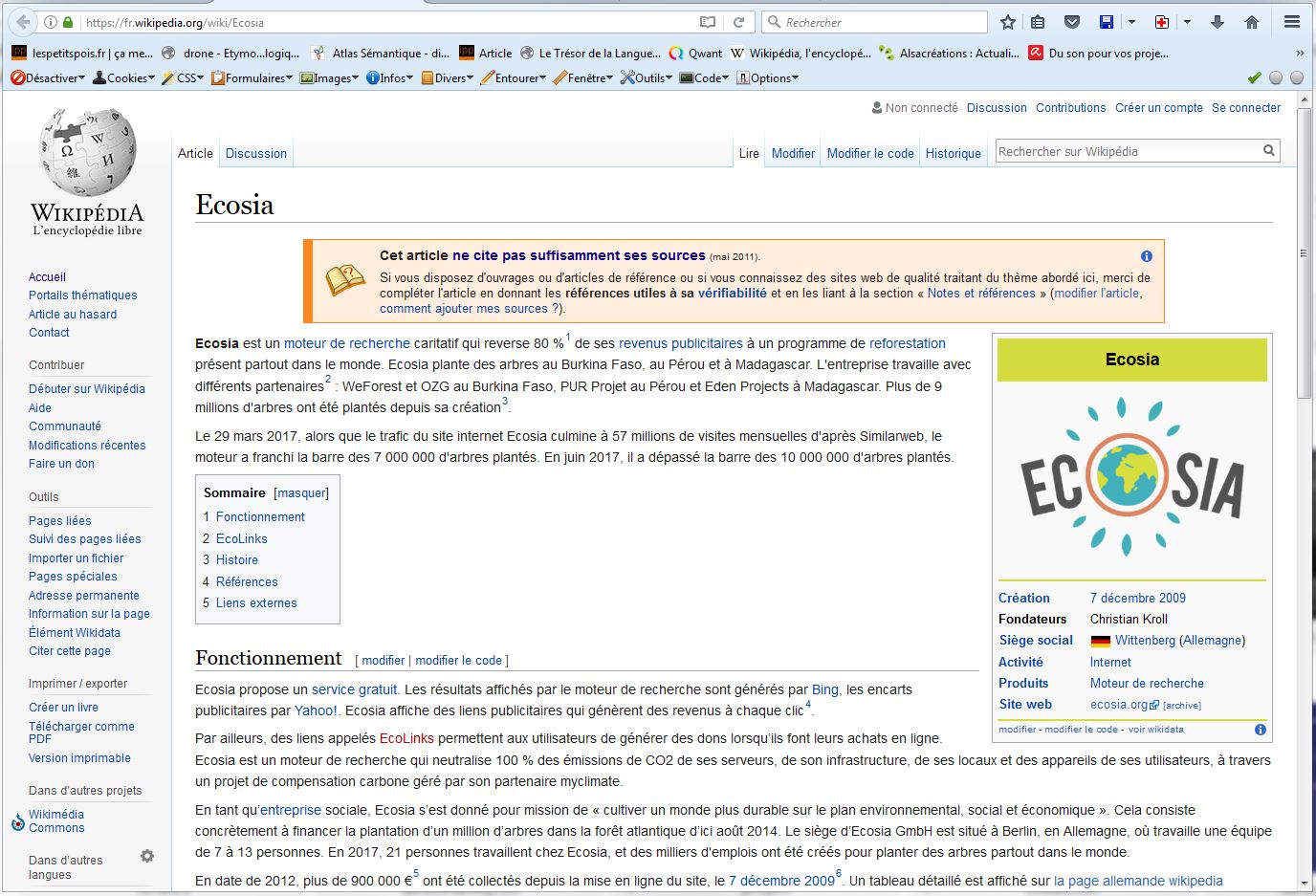
Task: Jump to Fonctionnement in the Sommaire
Action: pyautogui.click(x=260, y=517)
